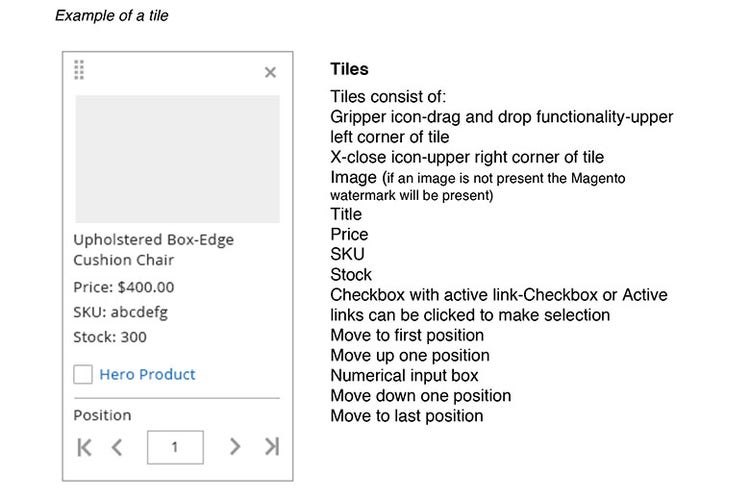Screen dimensions: 750x500
Task: Click the bold Tiles heading
Action: (x=349, y=70)
